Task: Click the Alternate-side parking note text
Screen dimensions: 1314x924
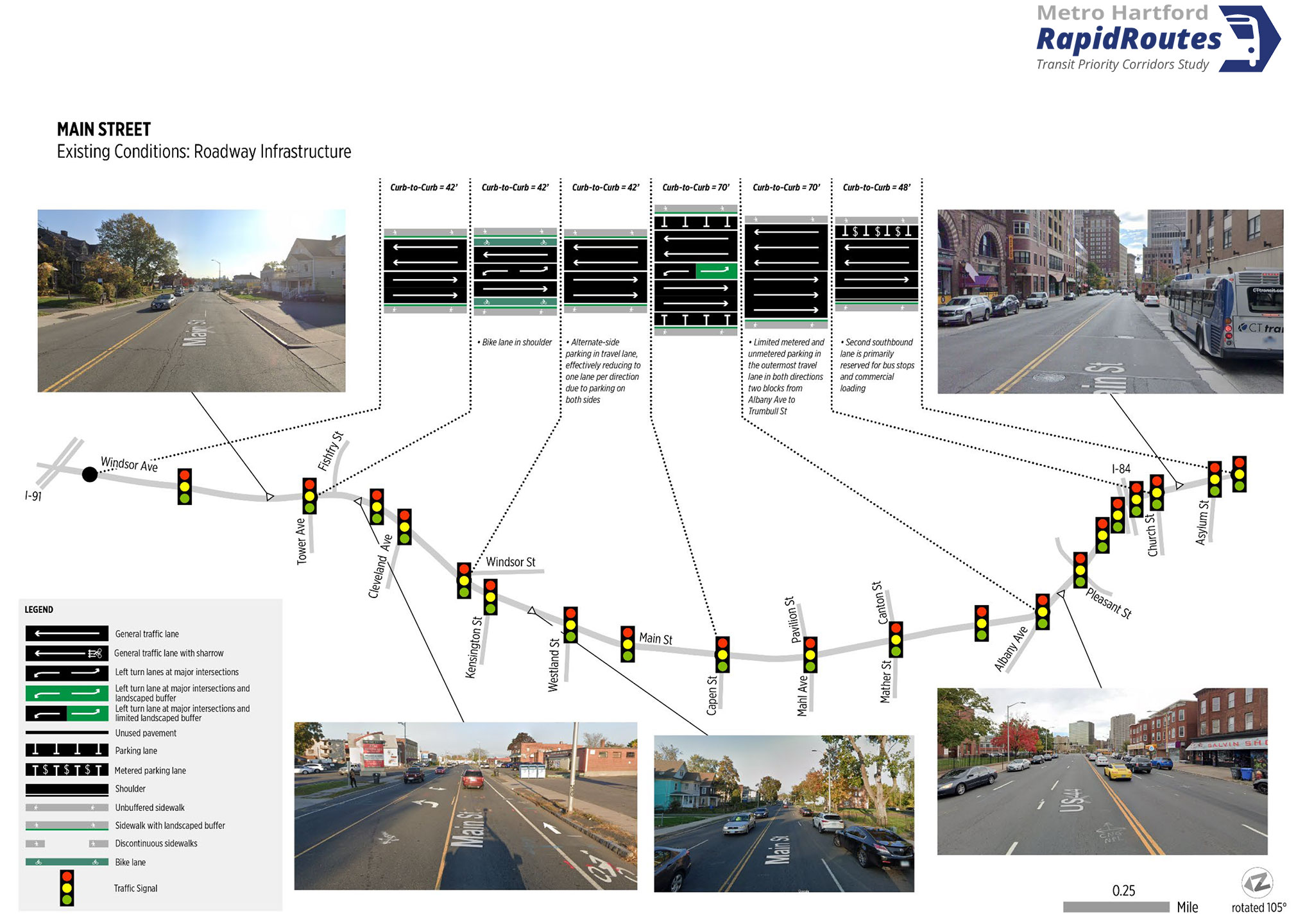Action: [x=603, y=371]
